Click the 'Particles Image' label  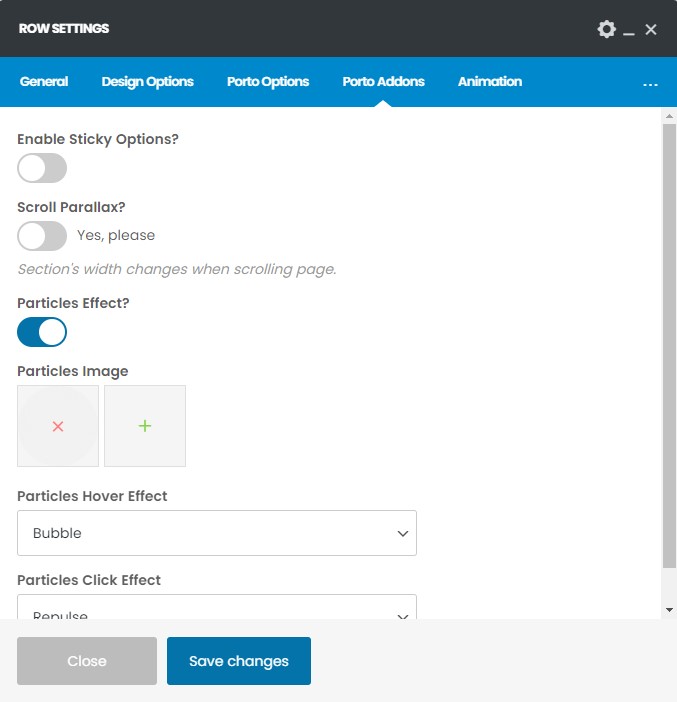tap(73, 371)
